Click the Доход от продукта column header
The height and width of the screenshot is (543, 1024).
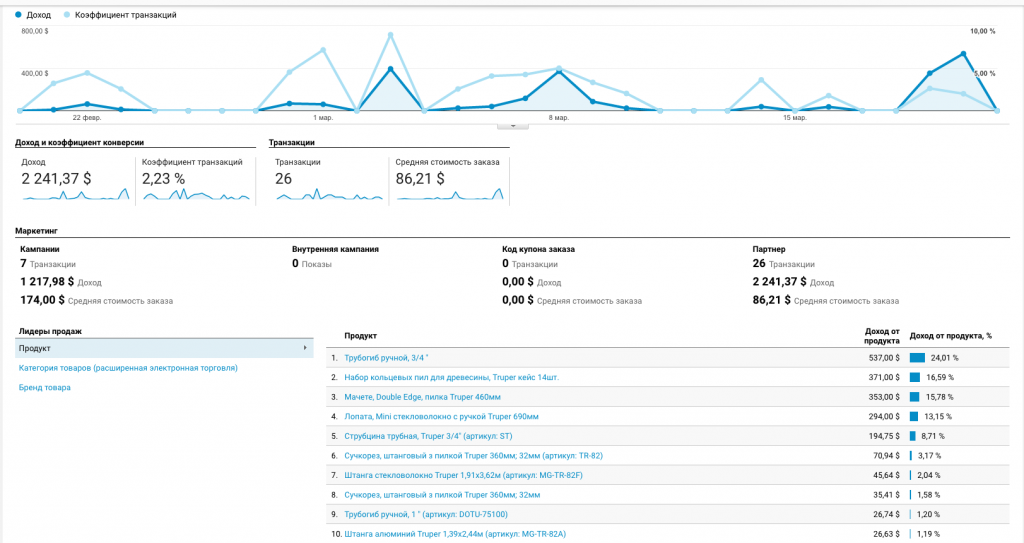point(881,335)
